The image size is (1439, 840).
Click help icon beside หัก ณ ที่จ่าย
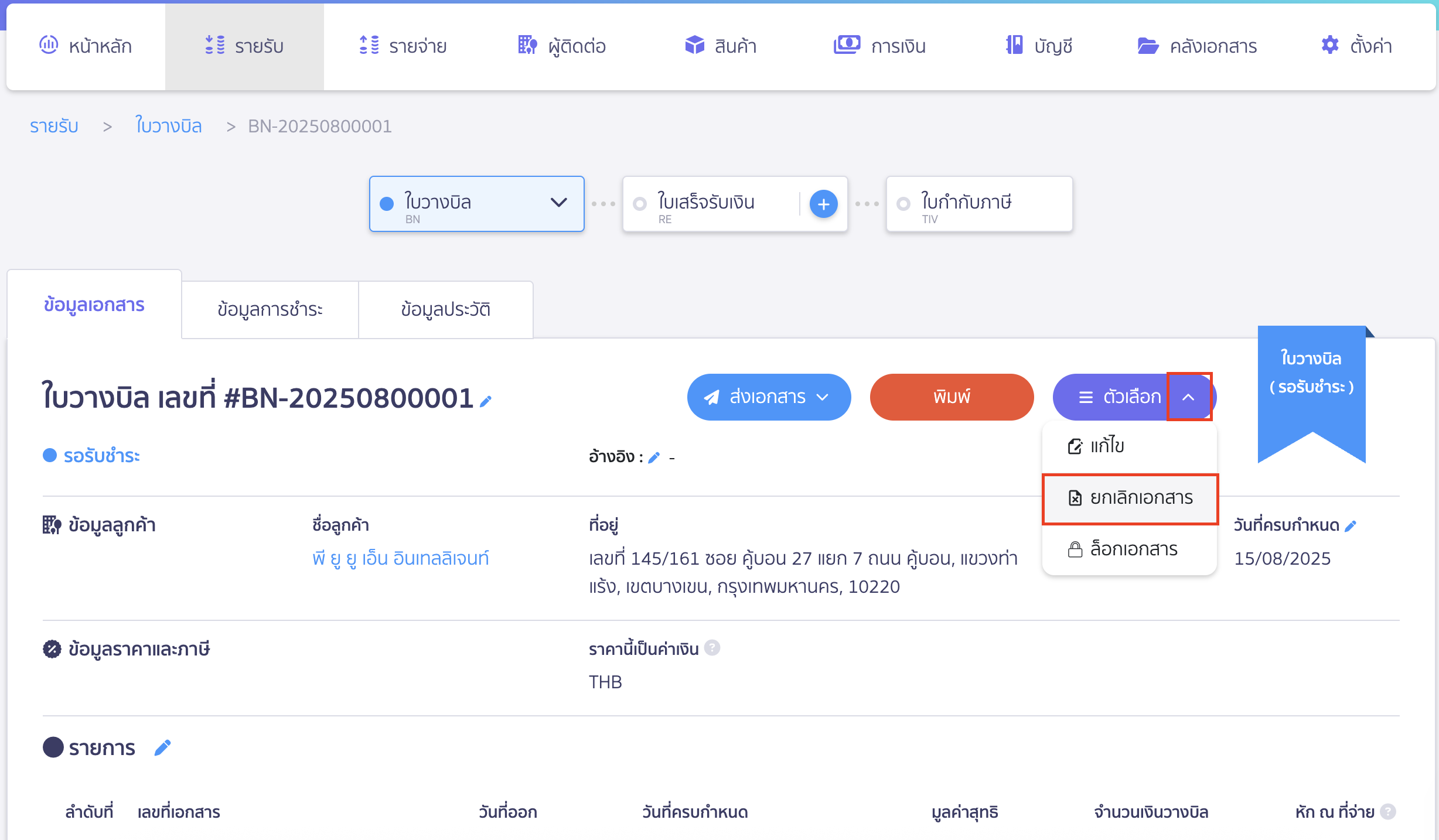click(1388, 812)
